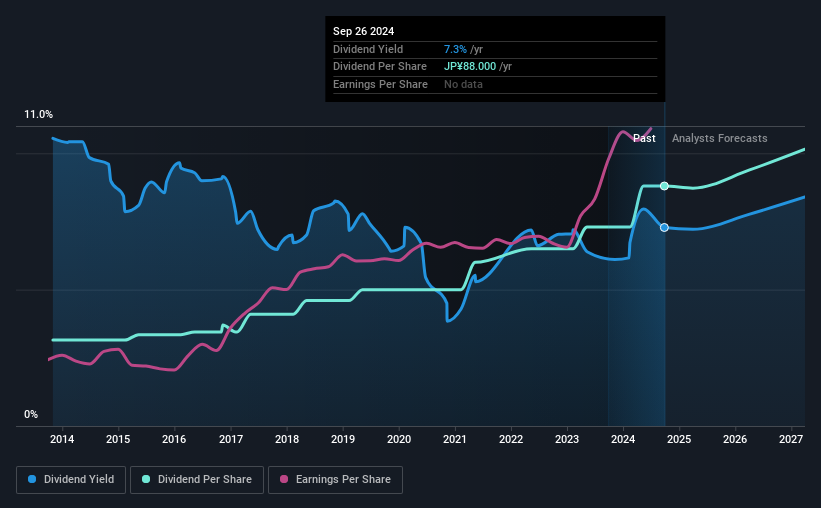Click the 11.0% y-axis label
The image size is (821, 508).
coord(38,115)
